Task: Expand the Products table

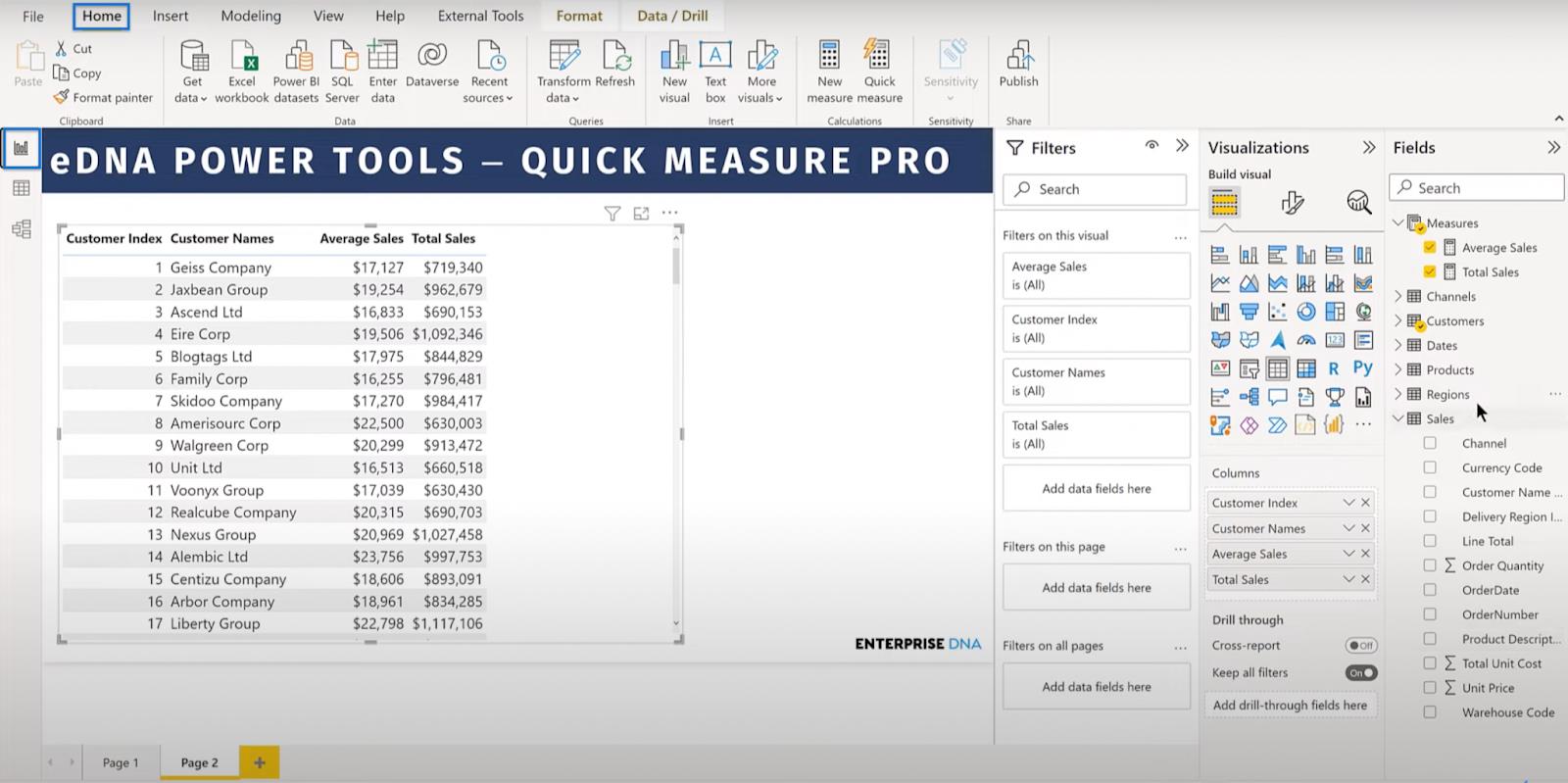Action: [x=1398, y=369]
